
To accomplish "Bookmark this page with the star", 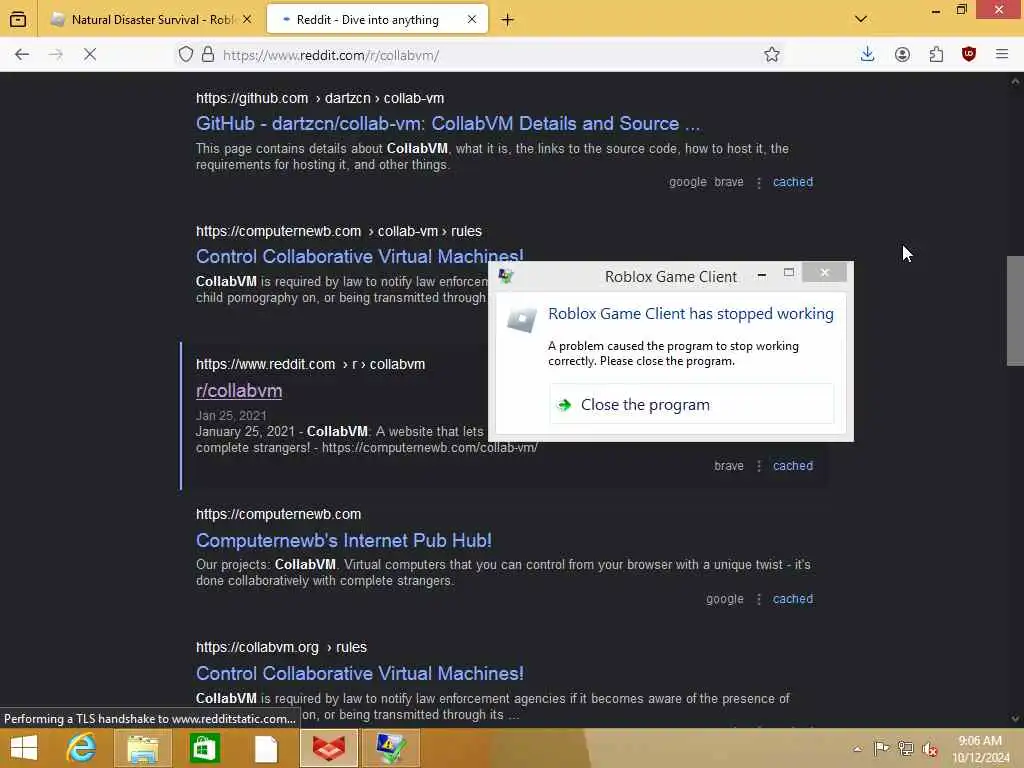I will pos(772,54).
